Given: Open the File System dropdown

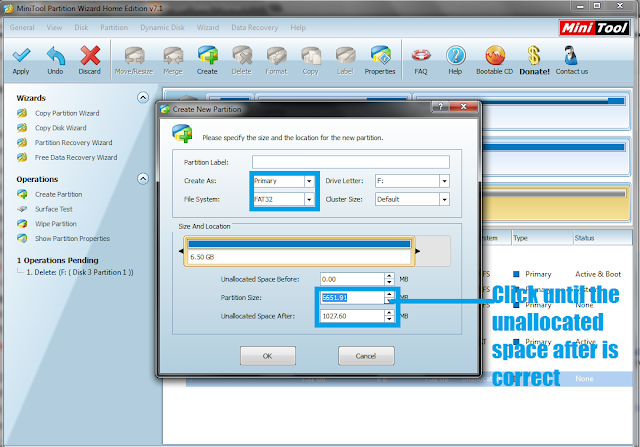Looking at the screenshot, I should [x=309, y=199].
